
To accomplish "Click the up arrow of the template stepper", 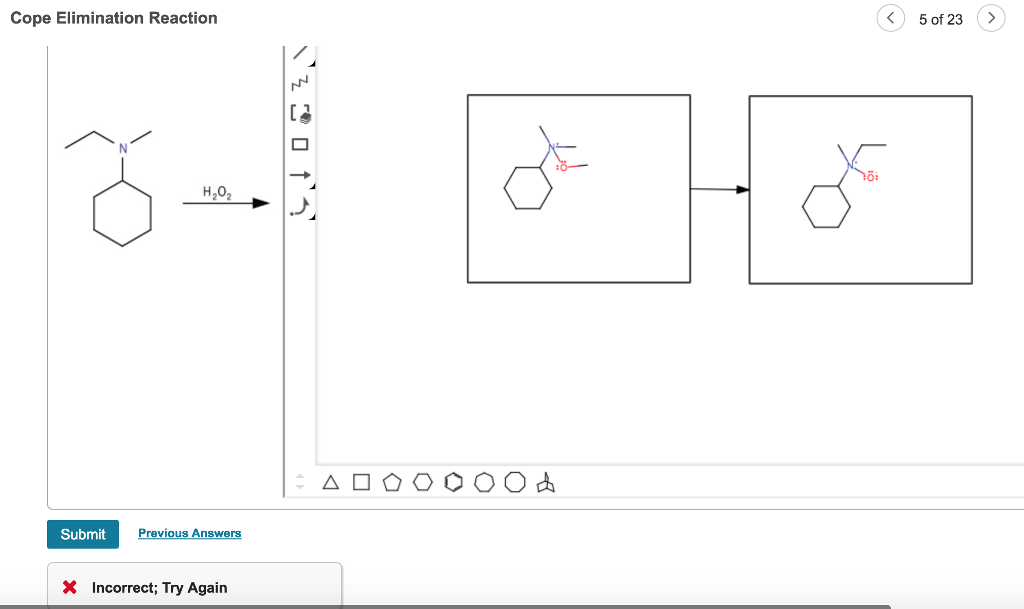I will coord(299,476).
